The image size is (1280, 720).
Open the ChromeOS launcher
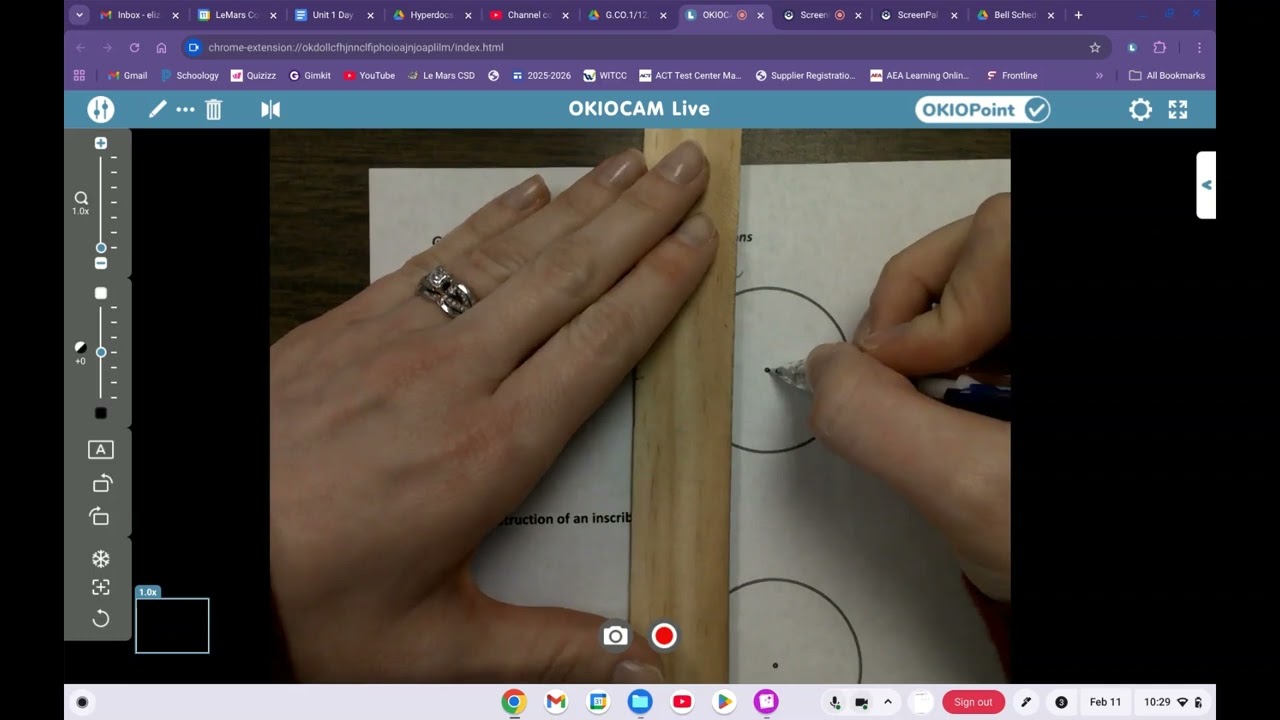pyautogui.click(x=82, y=702)
